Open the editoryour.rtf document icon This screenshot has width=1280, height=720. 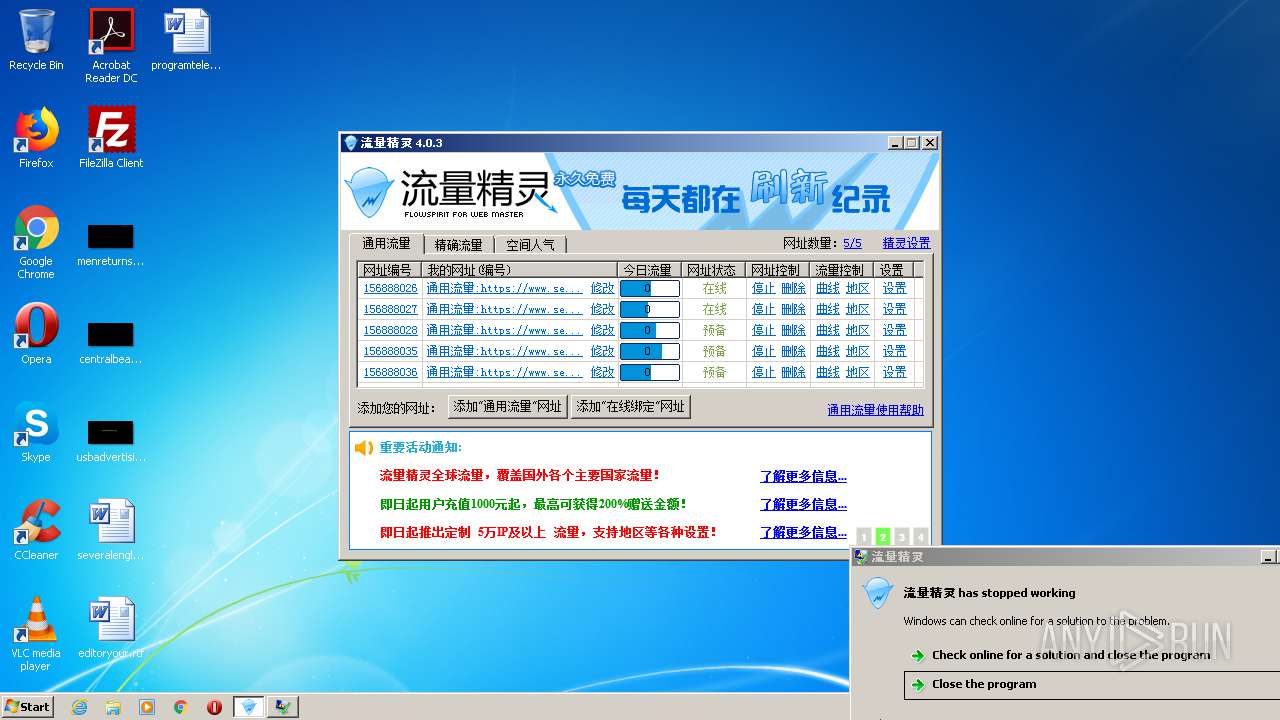point(111,628)
